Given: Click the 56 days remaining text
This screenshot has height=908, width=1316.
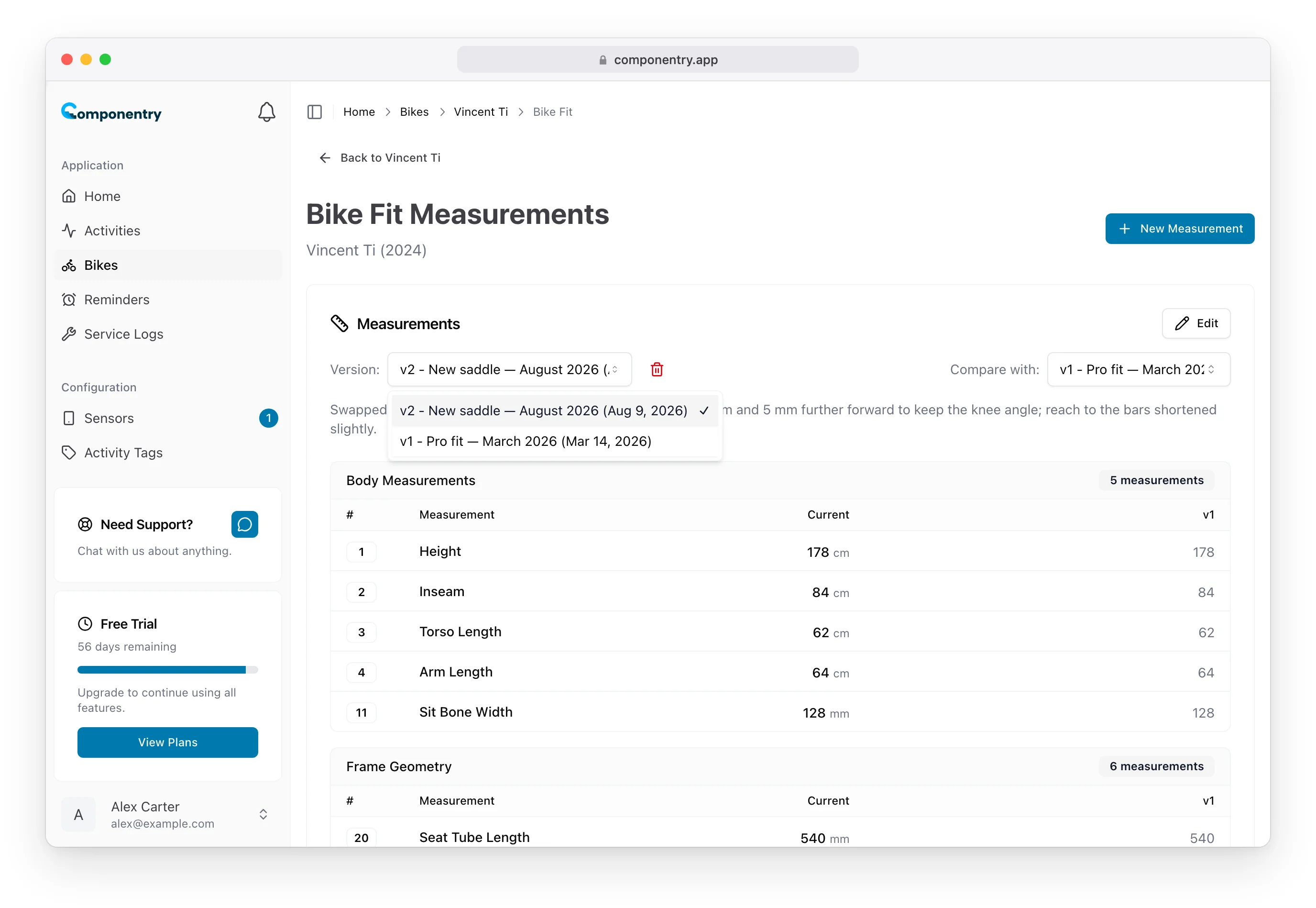Looking at the screenshot, I should click(127, 647).
